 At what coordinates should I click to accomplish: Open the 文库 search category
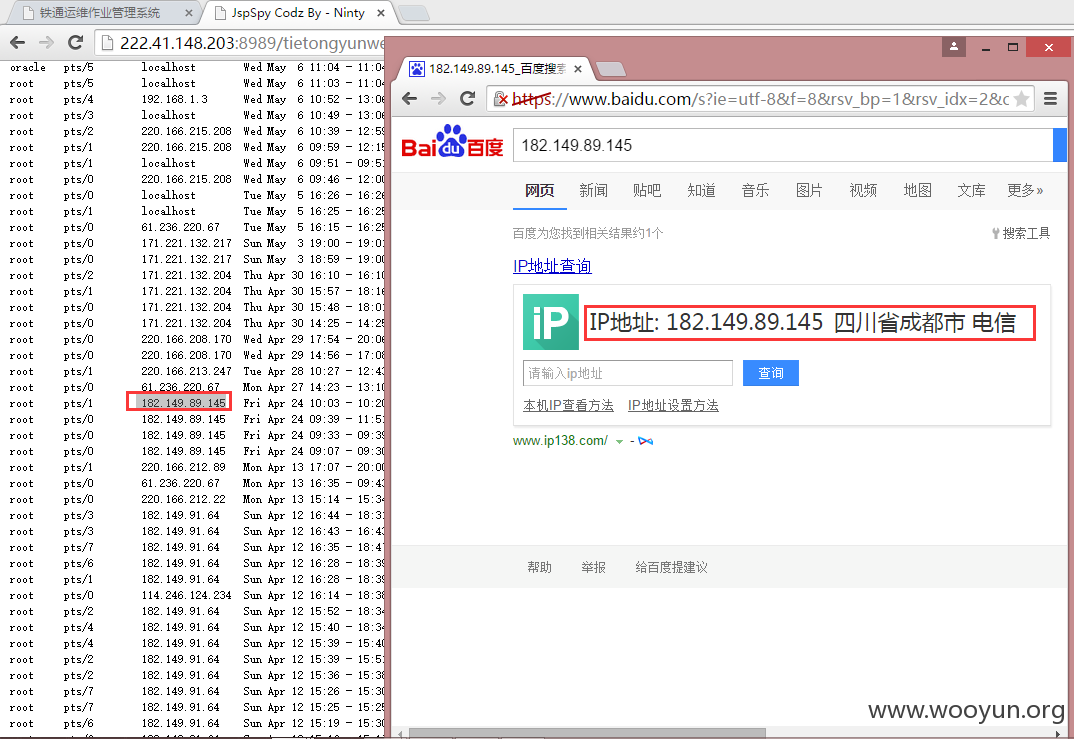971,190
